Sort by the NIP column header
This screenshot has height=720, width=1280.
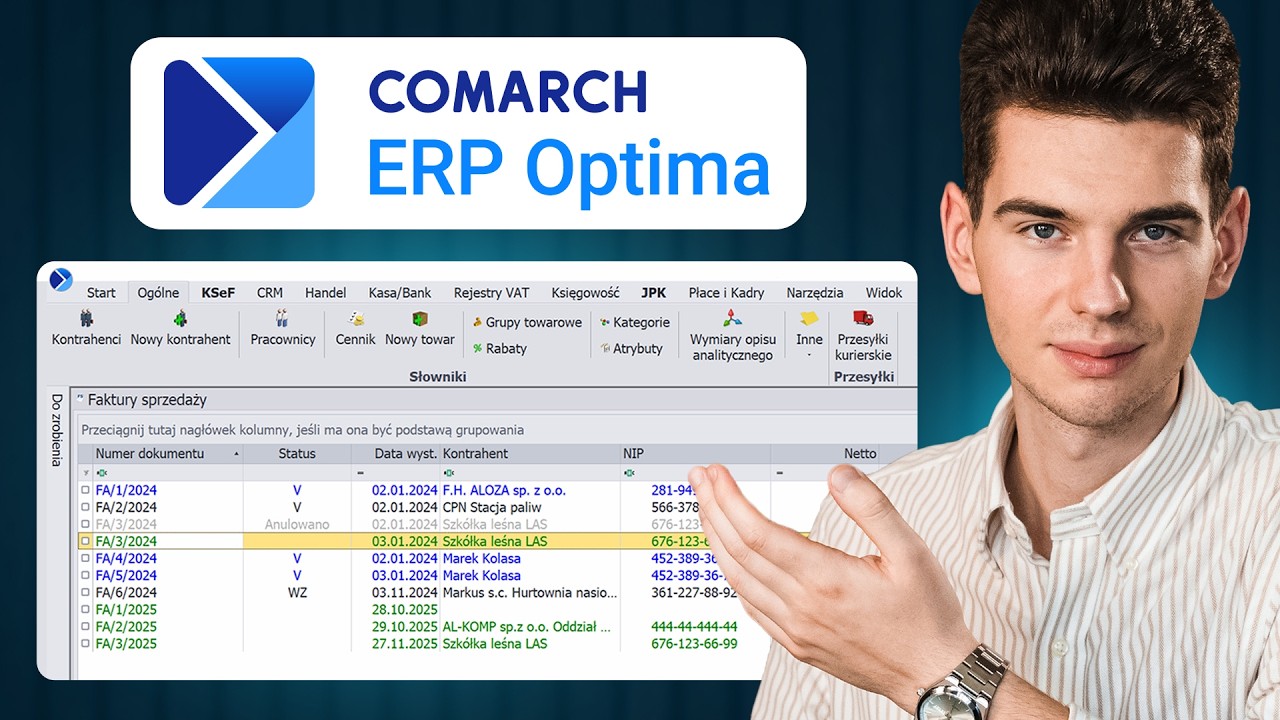695,454
